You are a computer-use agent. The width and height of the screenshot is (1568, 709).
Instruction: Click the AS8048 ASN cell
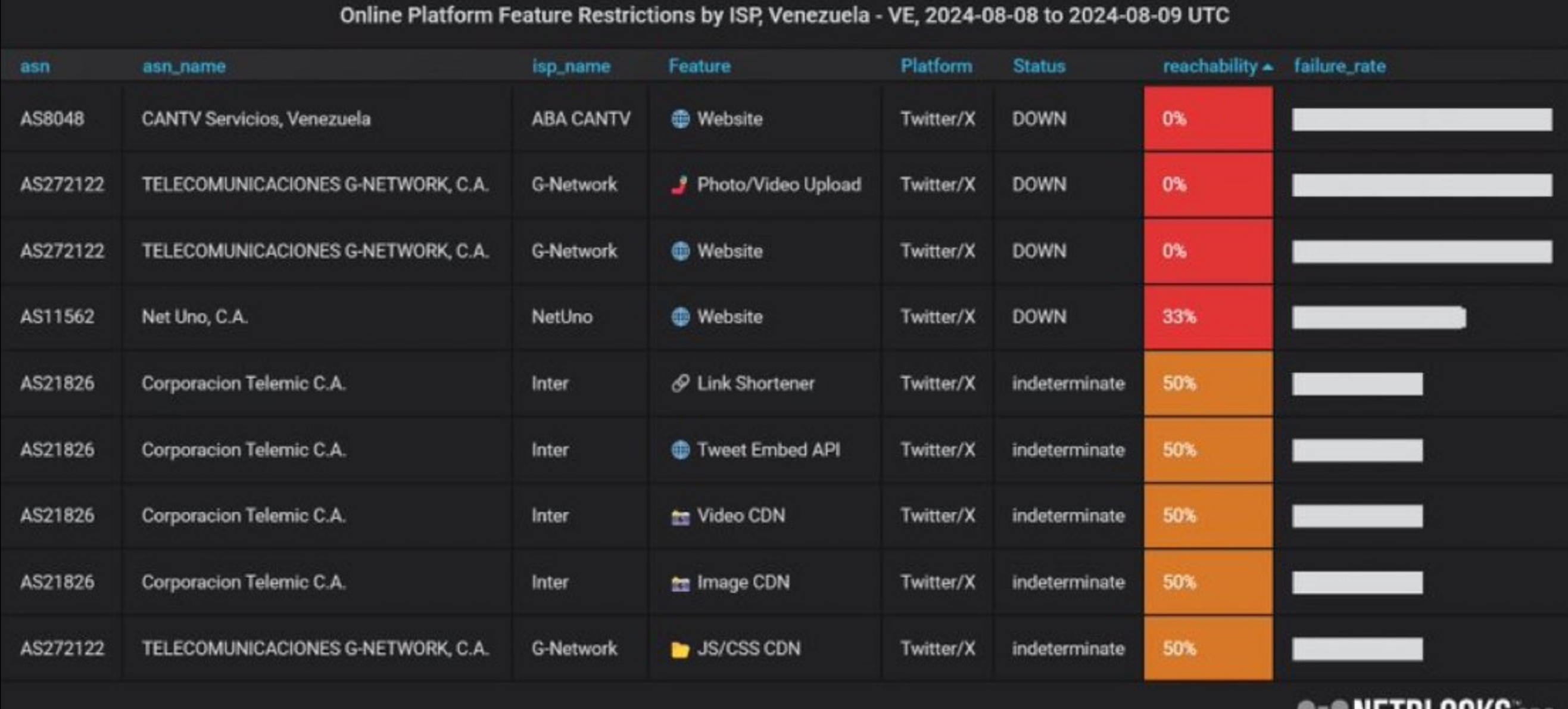tap(52, 119)
